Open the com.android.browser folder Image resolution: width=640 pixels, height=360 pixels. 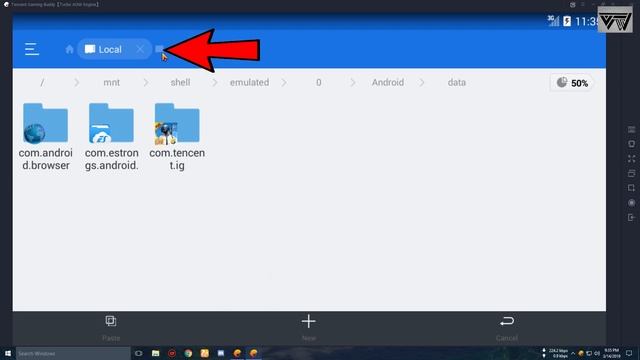45,137
